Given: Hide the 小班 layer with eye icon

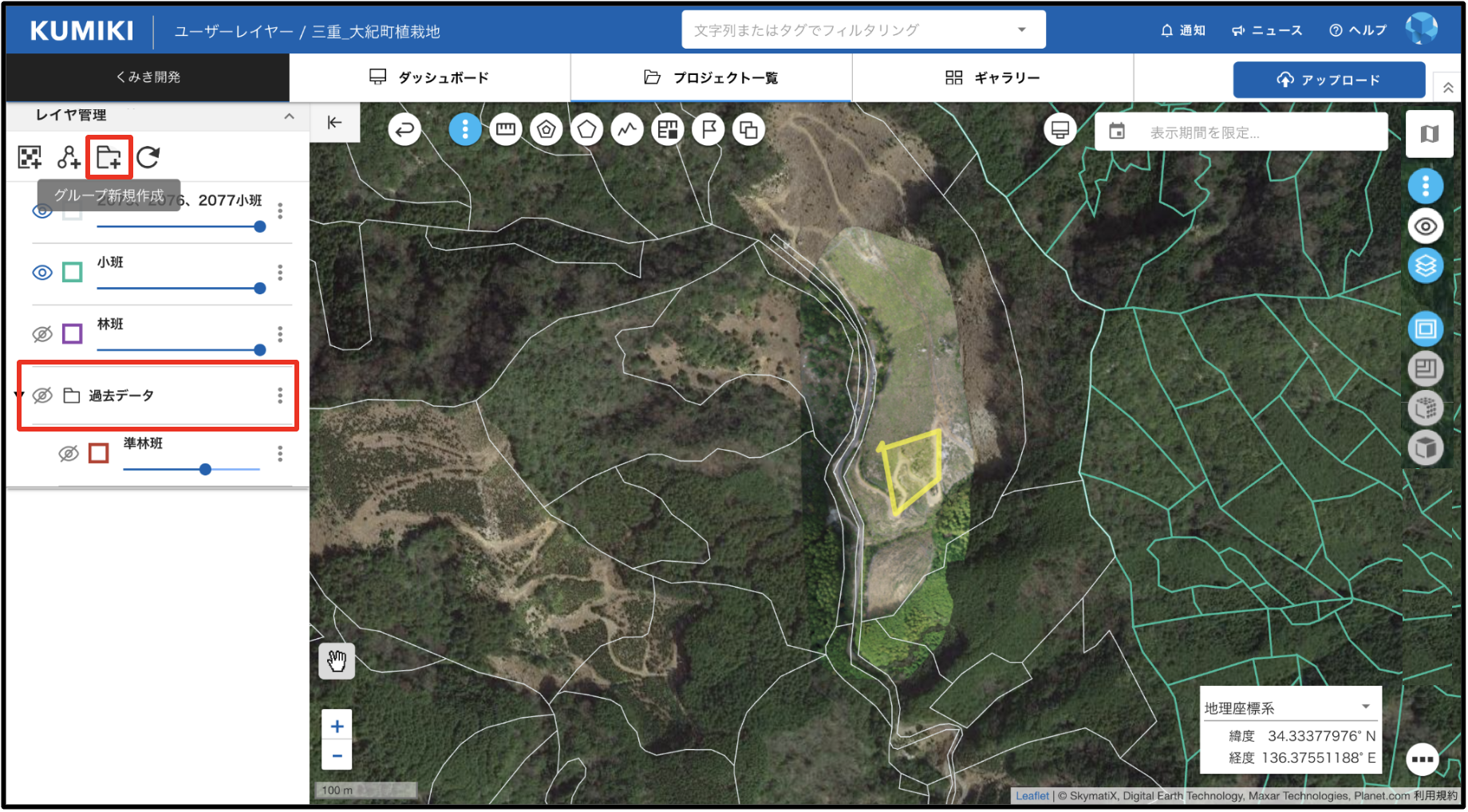Looking at the screenshot, I should [x=42, y=273].
